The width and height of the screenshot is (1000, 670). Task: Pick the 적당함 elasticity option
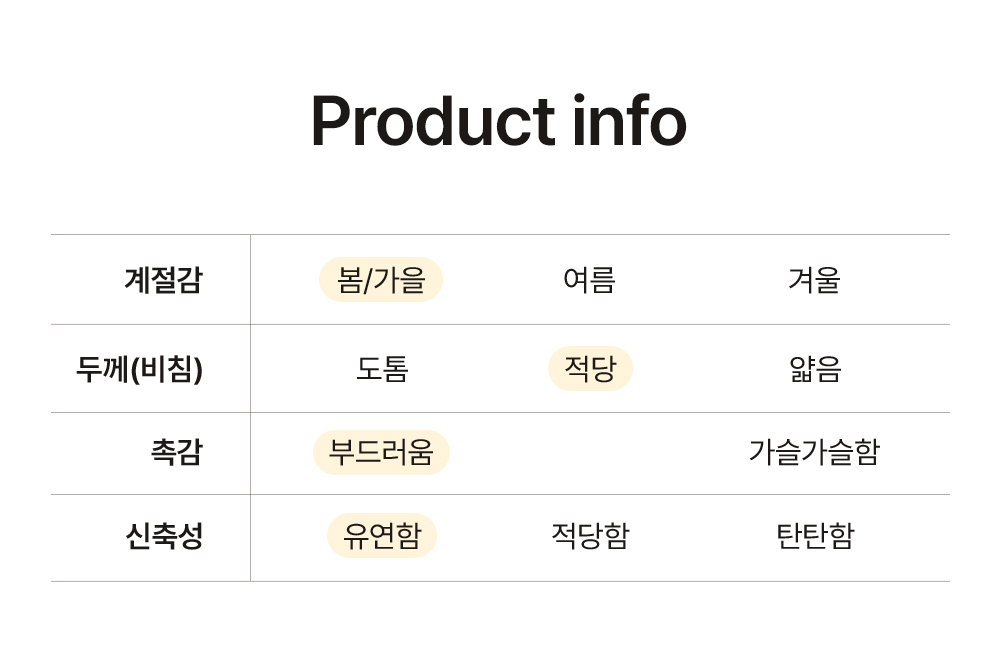click(590, 536)
